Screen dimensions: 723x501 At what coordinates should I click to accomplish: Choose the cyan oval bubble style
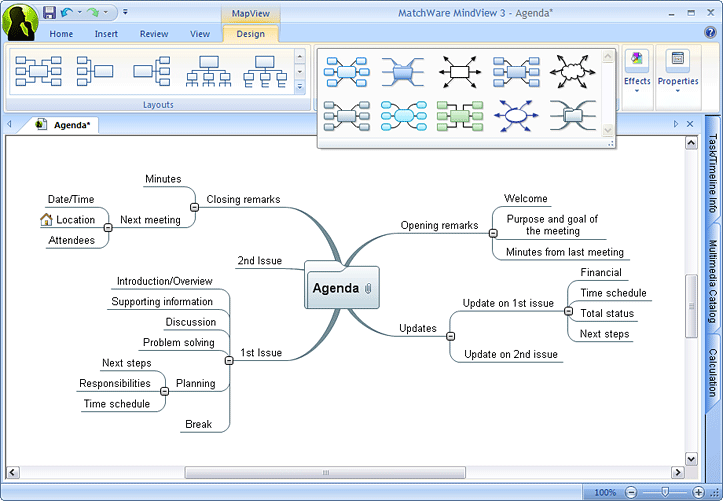(x=403, y=116)
